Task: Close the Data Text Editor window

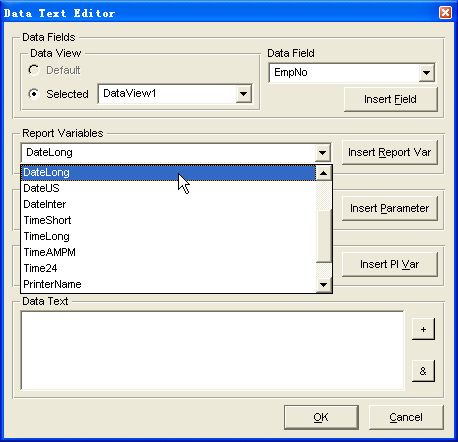Action: click(x=445, y=13)
